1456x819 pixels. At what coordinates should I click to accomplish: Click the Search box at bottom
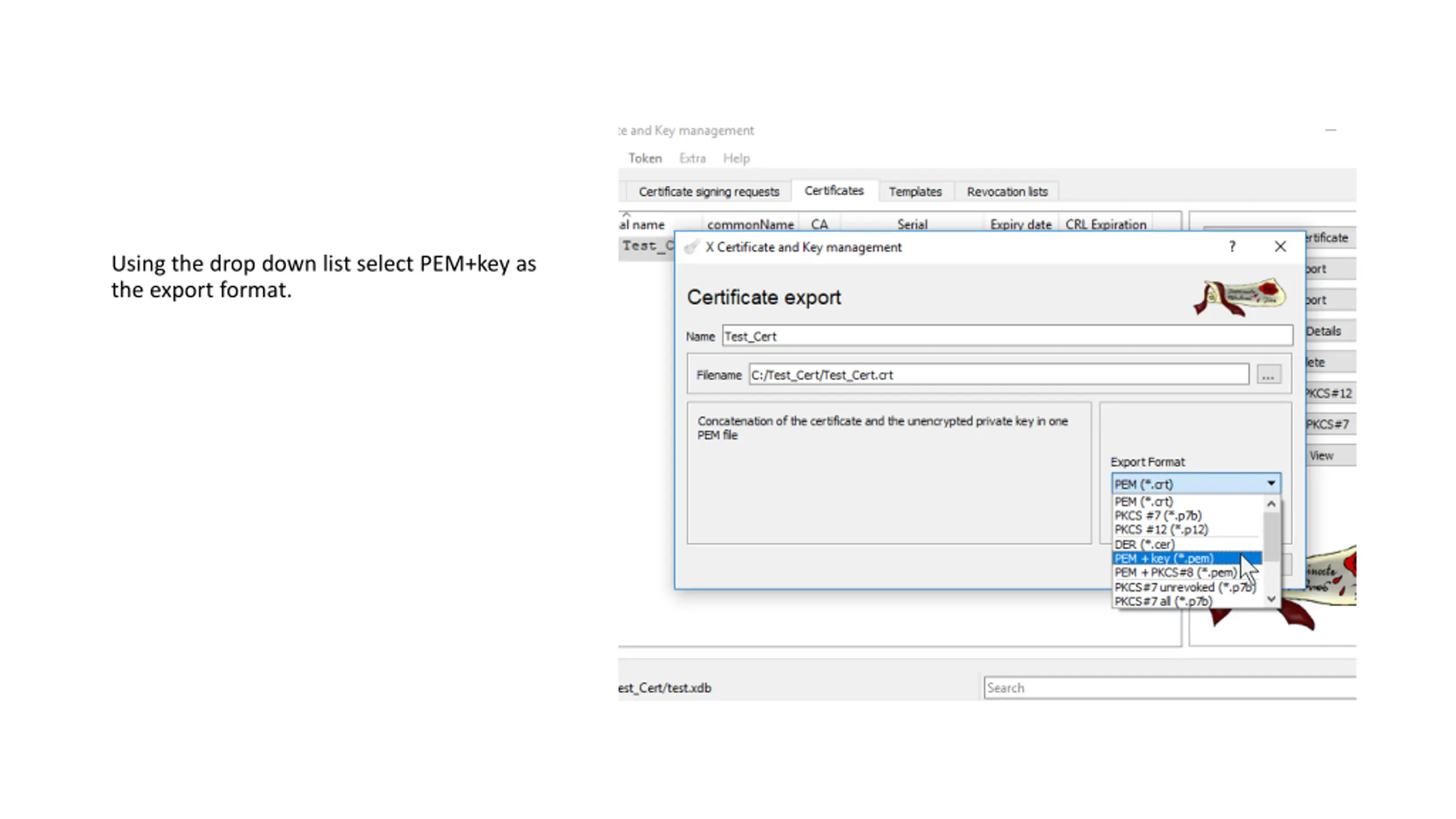click(x=1170, y=688)
